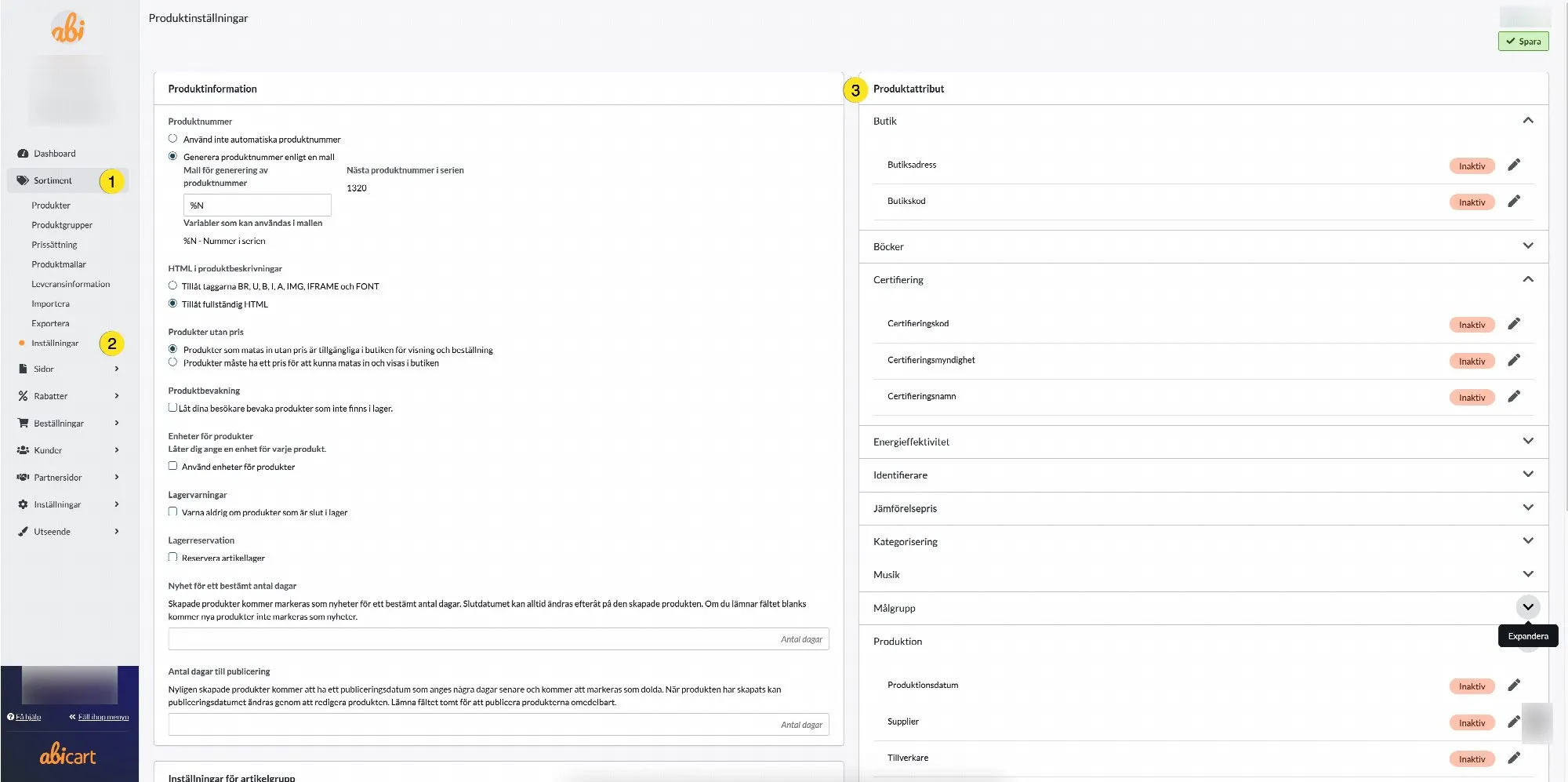Image resolution: width=1568 pixels, height=782 pixels.
Task: Click the 'Fäll ihop menyn' link
Action: tap(99, 717)
